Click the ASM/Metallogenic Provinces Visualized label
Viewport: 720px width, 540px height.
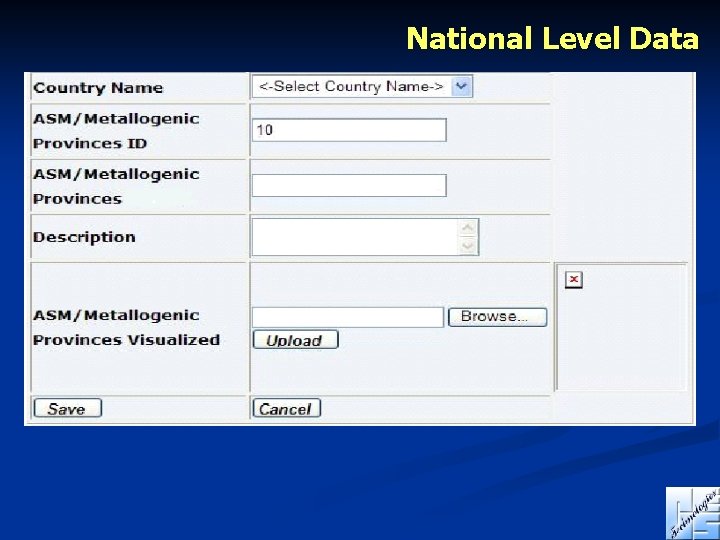pos(126,327)
